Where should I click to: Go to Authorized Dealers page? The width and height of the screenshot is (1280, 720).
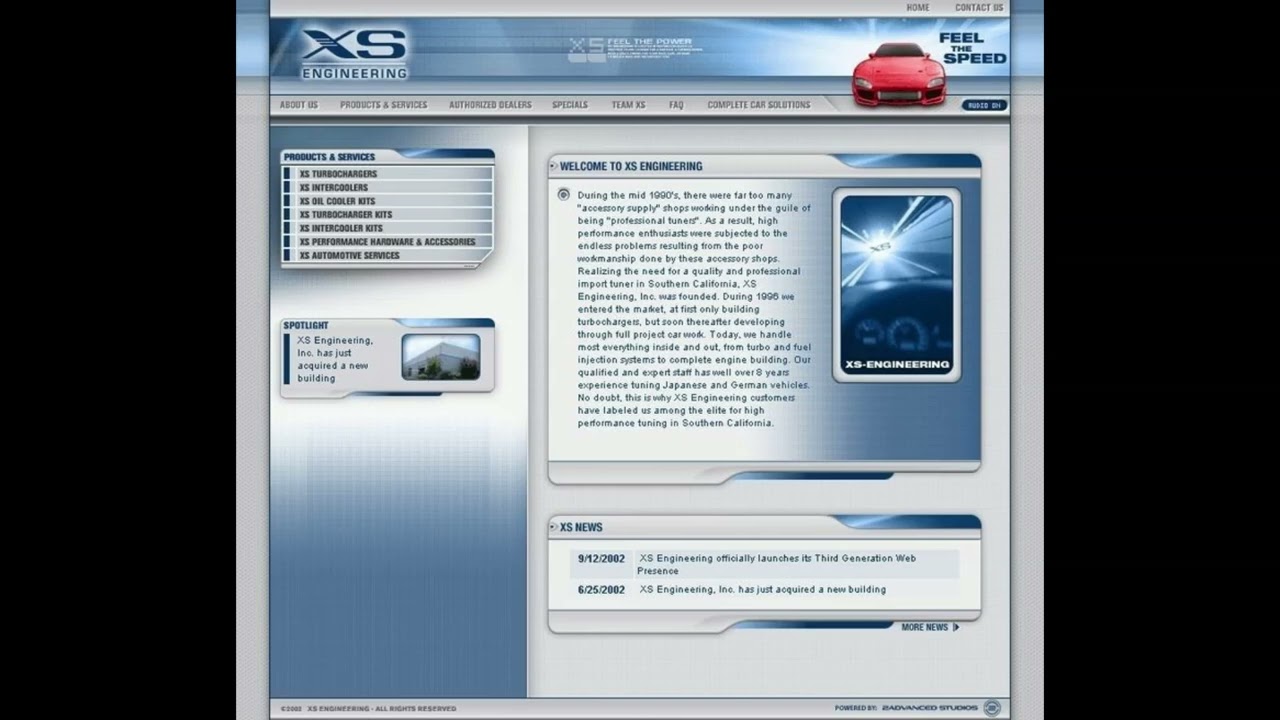[490, 104]
